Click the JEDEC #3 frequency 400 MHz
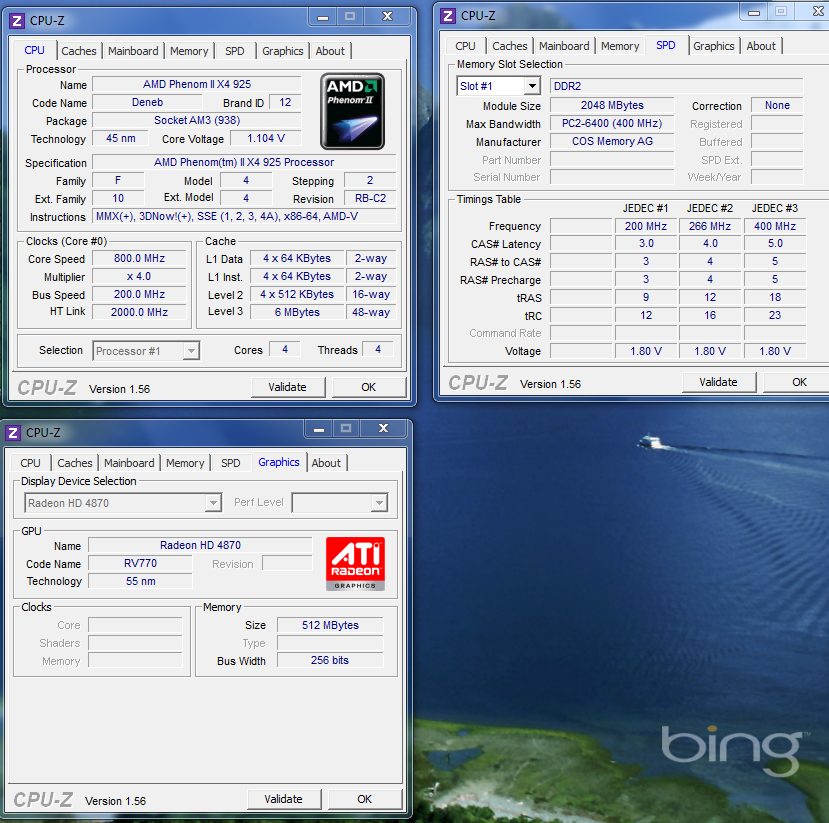 pyautogui.click(x=775, y=226)
